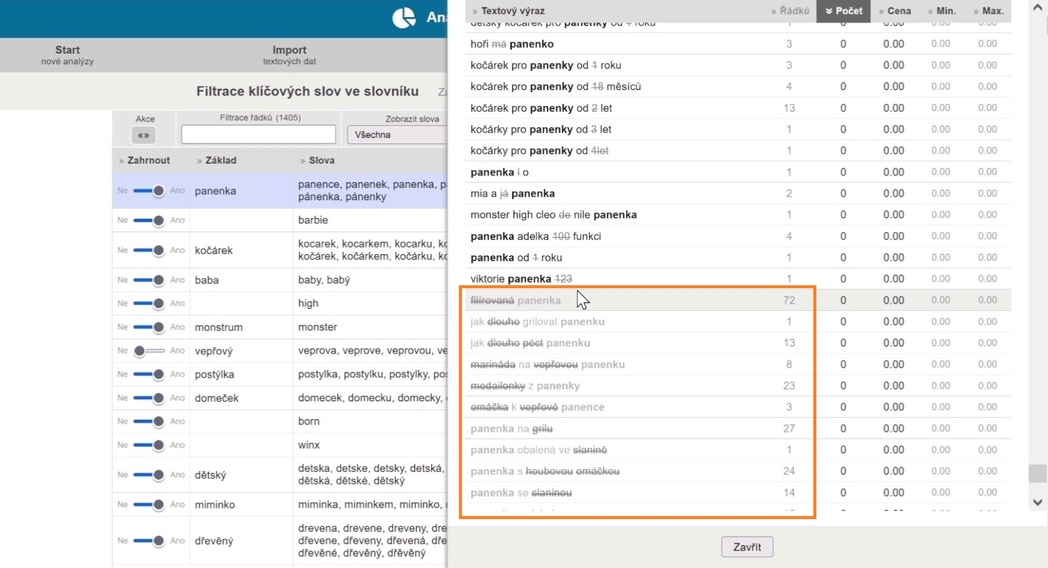
Task: Select the row 'hoří má panenko'
Action: click(x=738, y=43)
